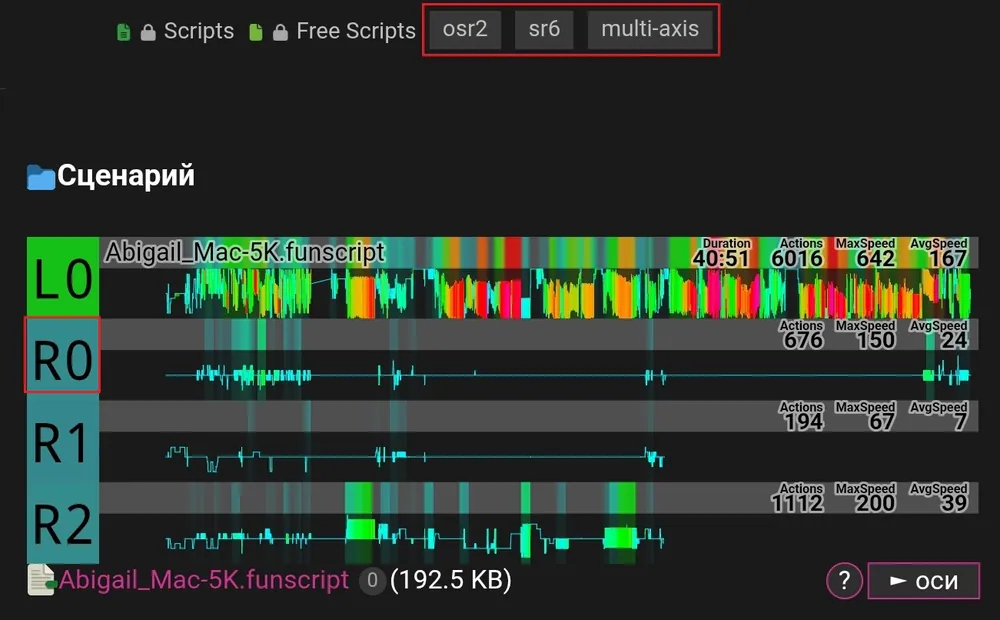Click the L0 Actions value 6016
The height and width of the screenshot is (620, 1000).
[x=797, y=258]
